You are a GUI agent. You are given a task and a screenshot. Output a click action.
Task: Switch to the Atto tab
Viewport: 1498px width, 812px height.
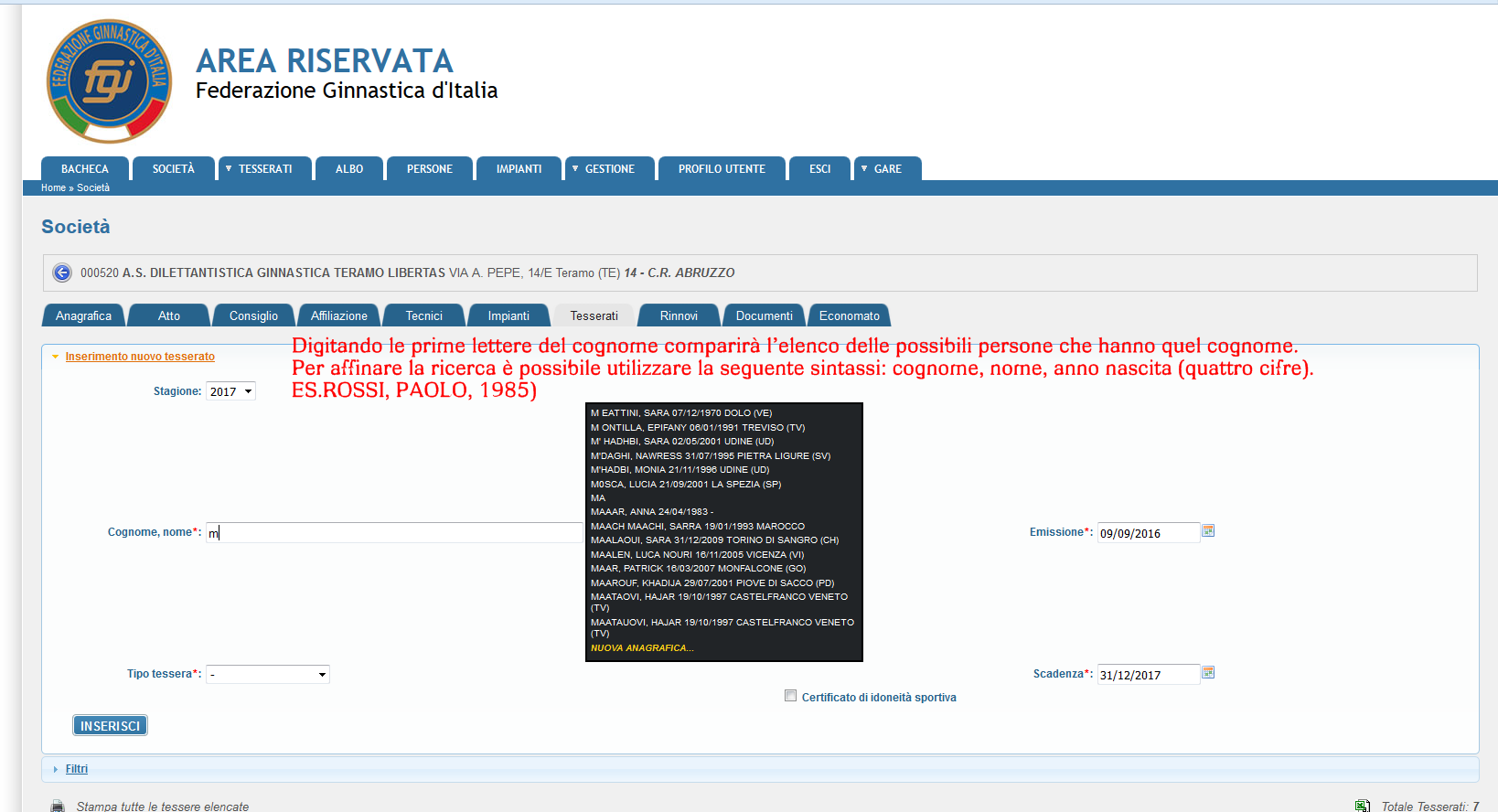click(x=169, y=315)
